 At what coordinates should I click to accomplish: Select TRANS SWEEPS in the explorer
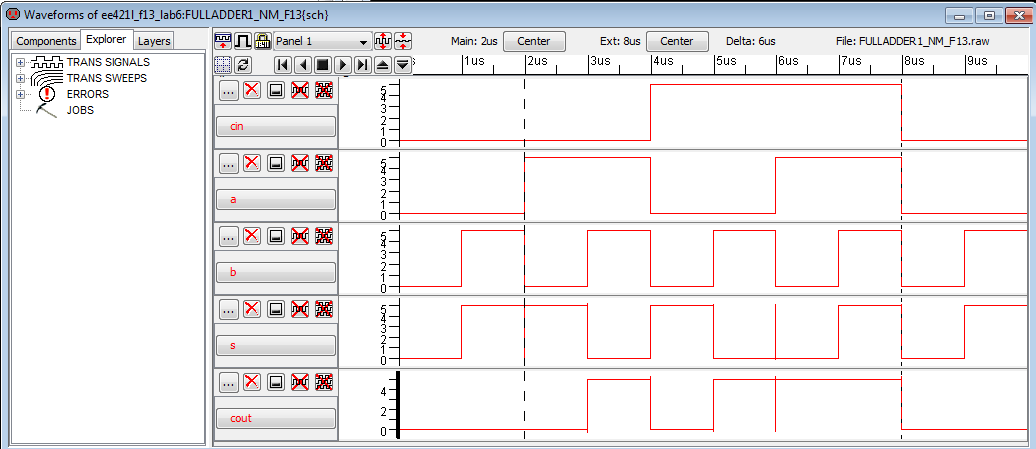coord(106,78)
